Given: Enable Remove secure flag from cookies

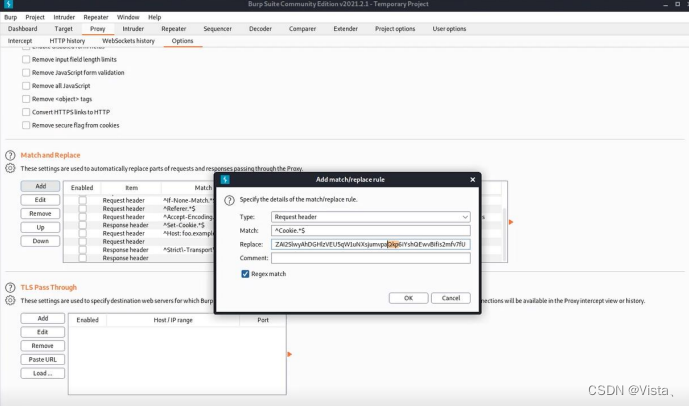Looking at the screenshot, I should pyautogui.click(x=26, y=125).
